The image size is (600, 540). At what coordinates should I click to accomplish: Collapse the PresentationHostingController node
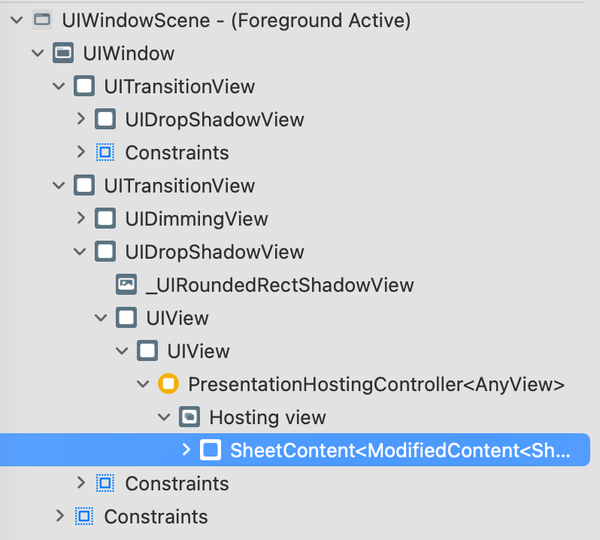click(143, 384)
